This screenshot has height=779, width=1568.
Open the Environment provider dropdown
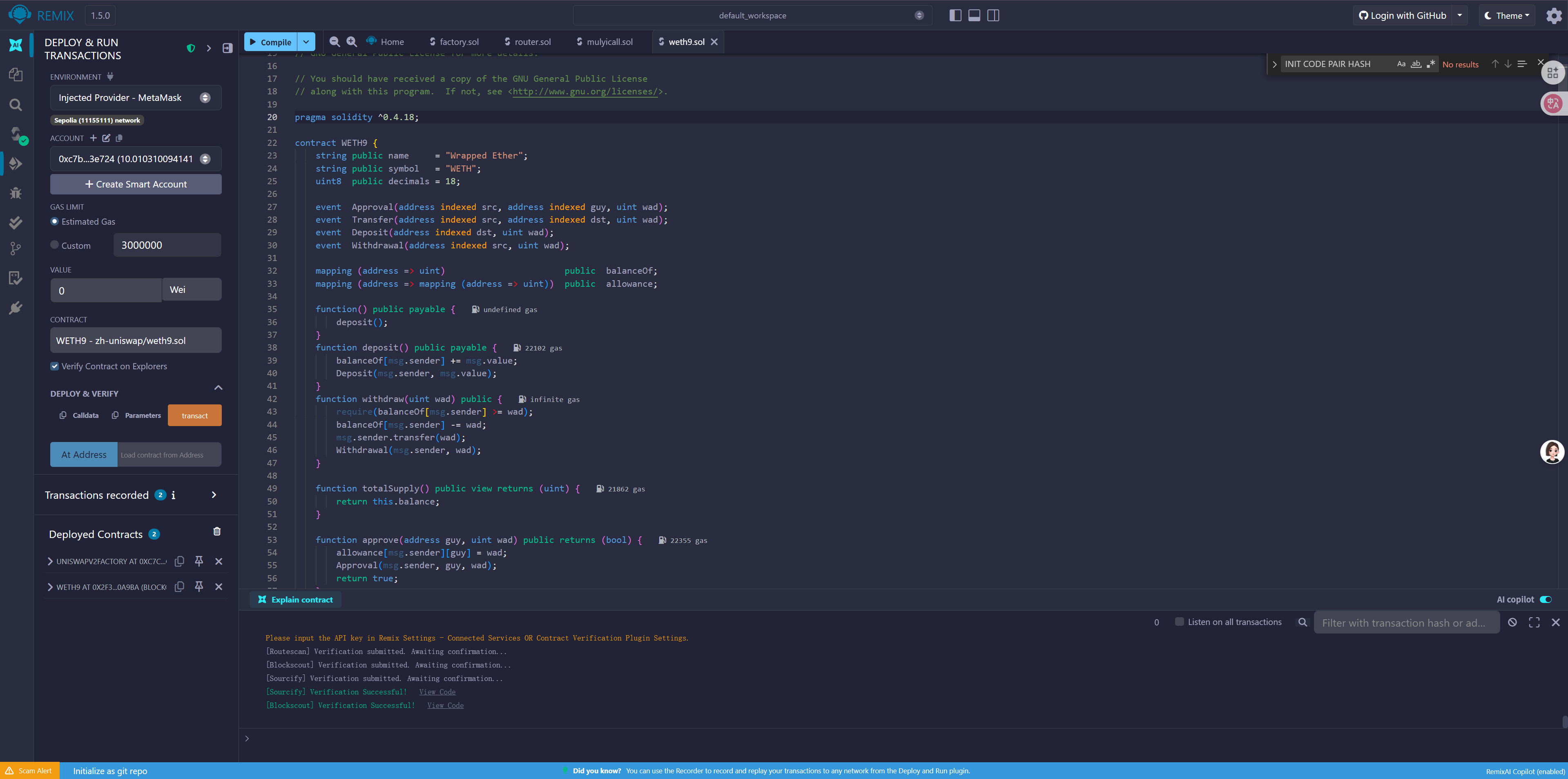click(135, 98)
